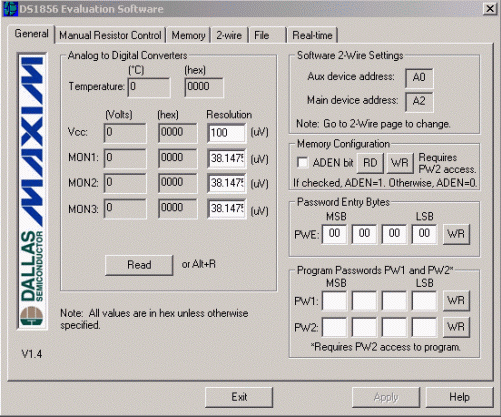Open the Memory tab
The width and height of the screenshot is (501, 417).
click(x=188, y=35)
